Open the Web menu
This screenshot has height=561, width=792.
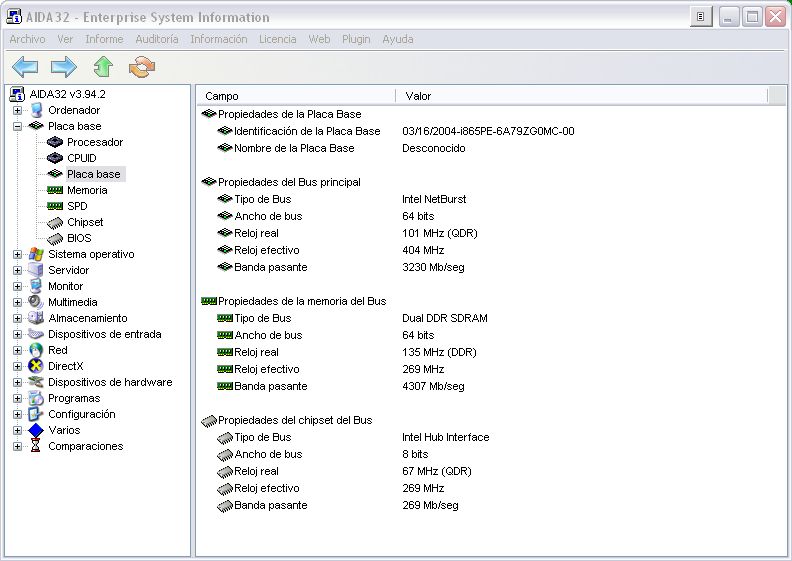319,39
